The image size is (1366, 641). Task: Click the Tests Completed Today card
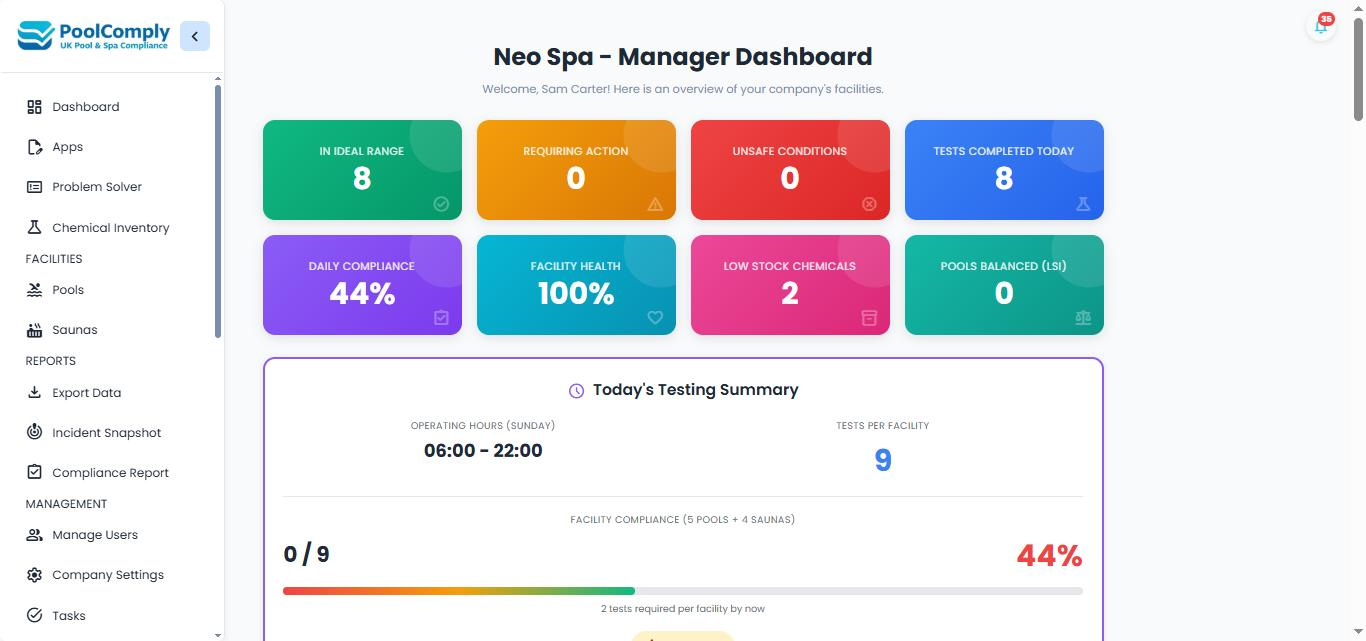point(1004,170)
